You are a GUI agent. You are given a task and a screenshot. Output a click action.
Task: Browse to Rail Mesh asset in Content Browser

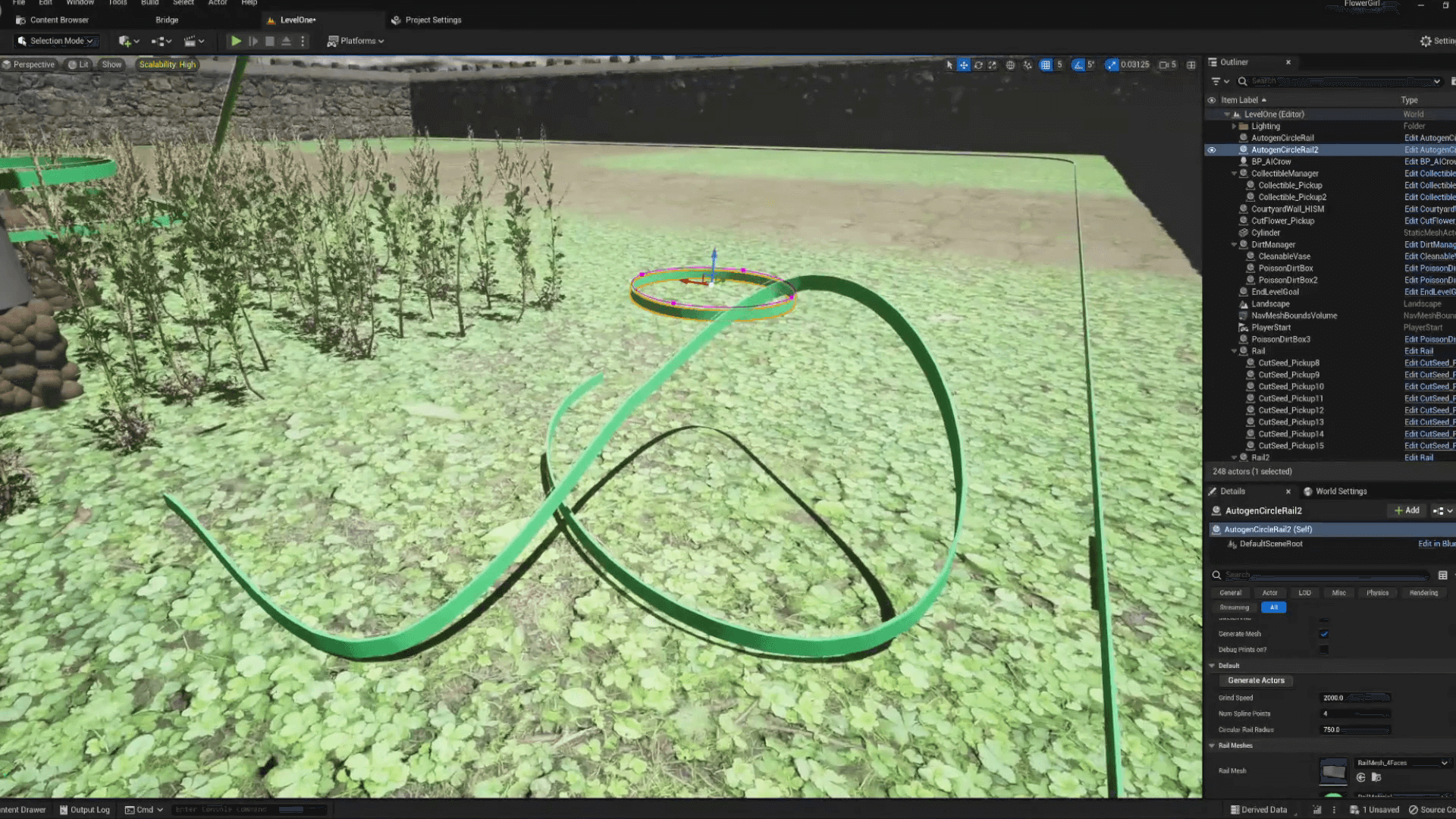1376,777
